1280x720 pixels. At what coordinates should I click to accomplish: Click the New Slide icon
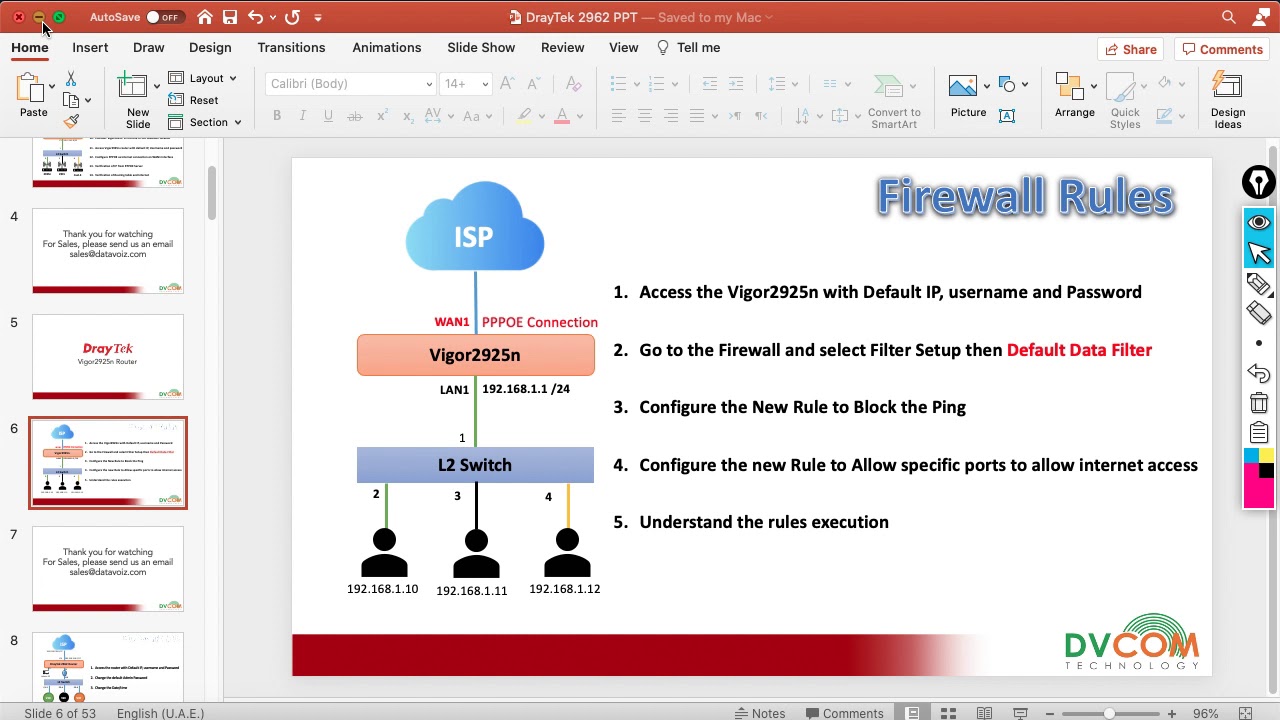point(134,86)
